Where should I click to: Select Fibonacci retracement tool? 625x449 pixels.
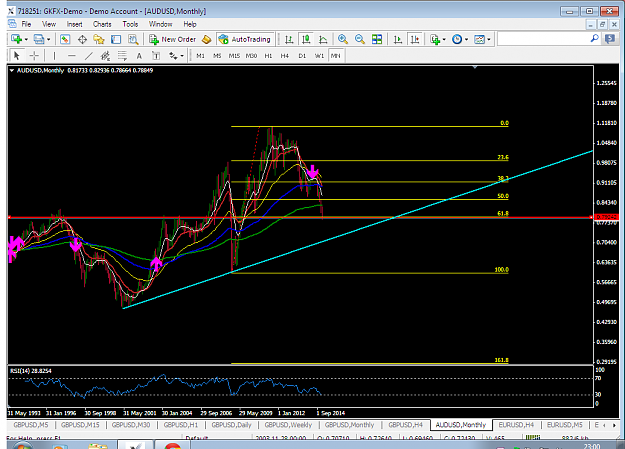[x=122, y=56]
